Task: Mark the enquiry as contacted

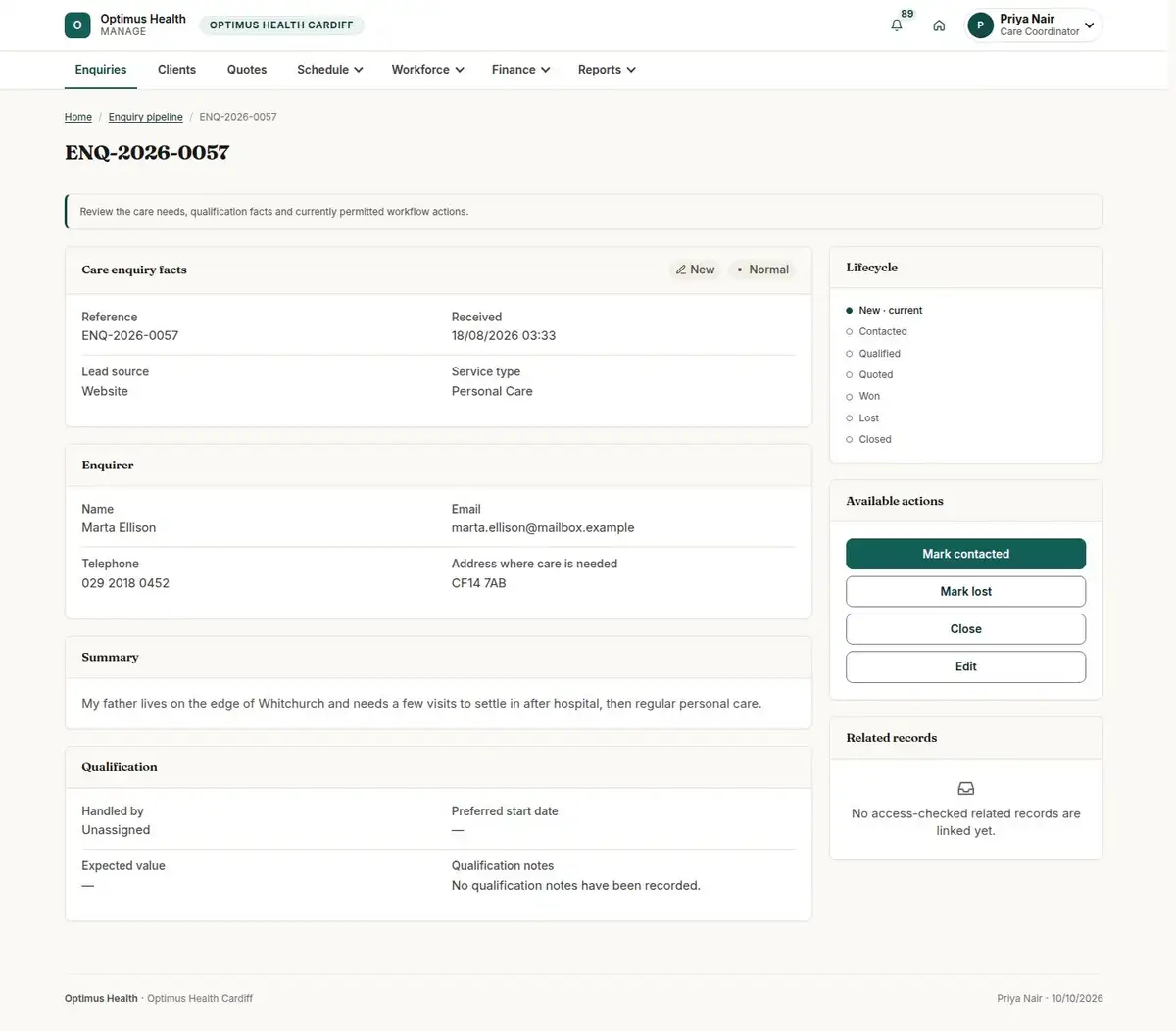Action: 966,554
